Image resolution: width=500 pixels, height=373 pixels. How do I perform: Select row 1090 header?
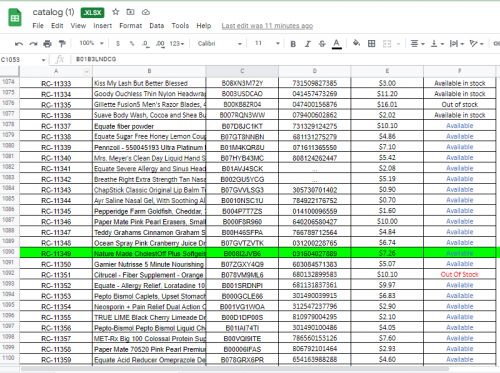point(9,252)
